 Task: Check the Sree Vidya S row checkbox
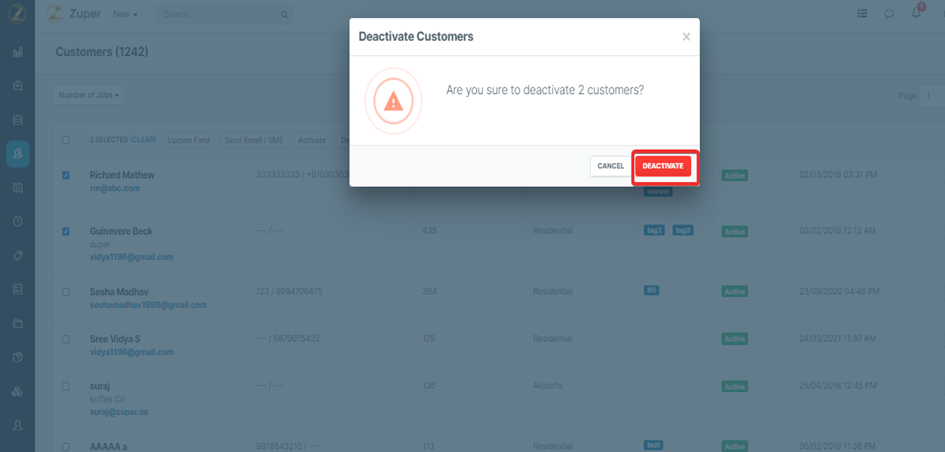click(66, 339)
